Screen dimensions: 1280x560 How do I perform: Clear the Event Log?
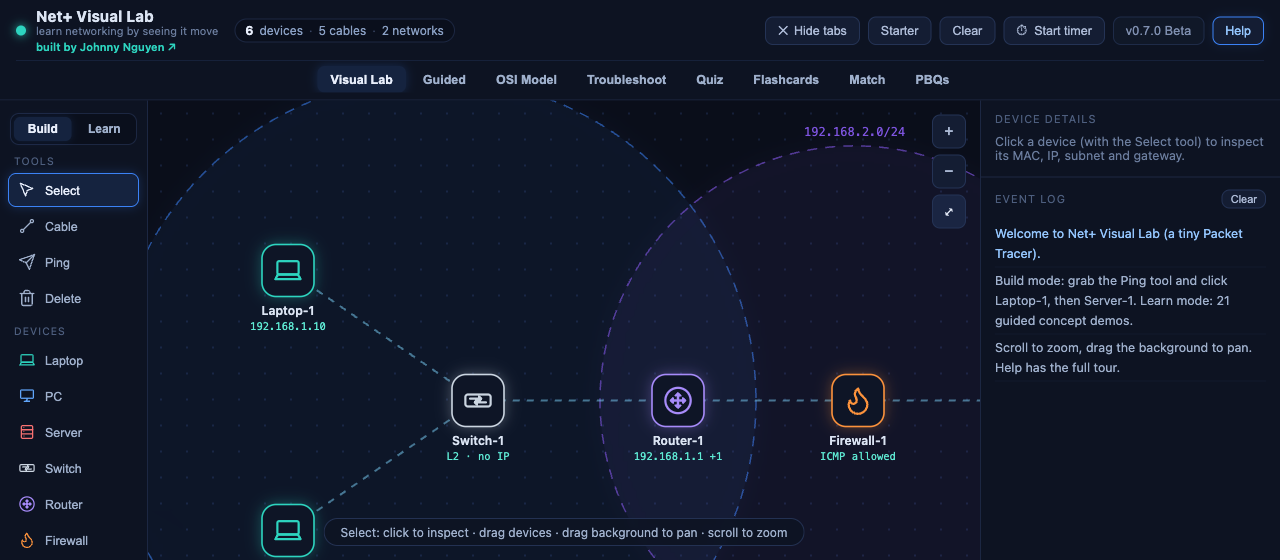(x=1244, y=199)
